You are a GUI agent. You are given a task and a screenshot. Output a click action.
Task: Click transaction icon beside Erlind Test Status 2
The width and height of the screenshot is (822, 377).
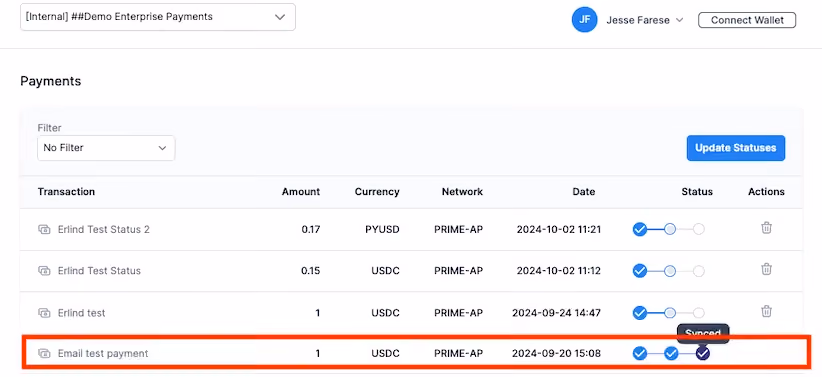[x=44, y=230]
